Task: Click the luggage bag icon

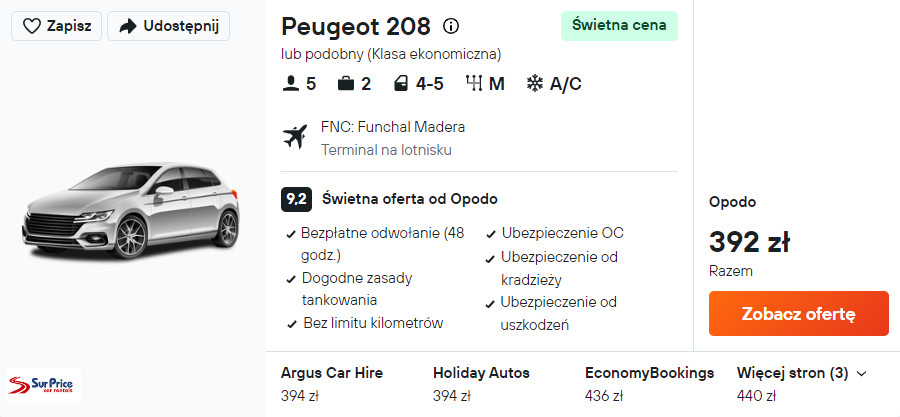Action: [346, 84]
